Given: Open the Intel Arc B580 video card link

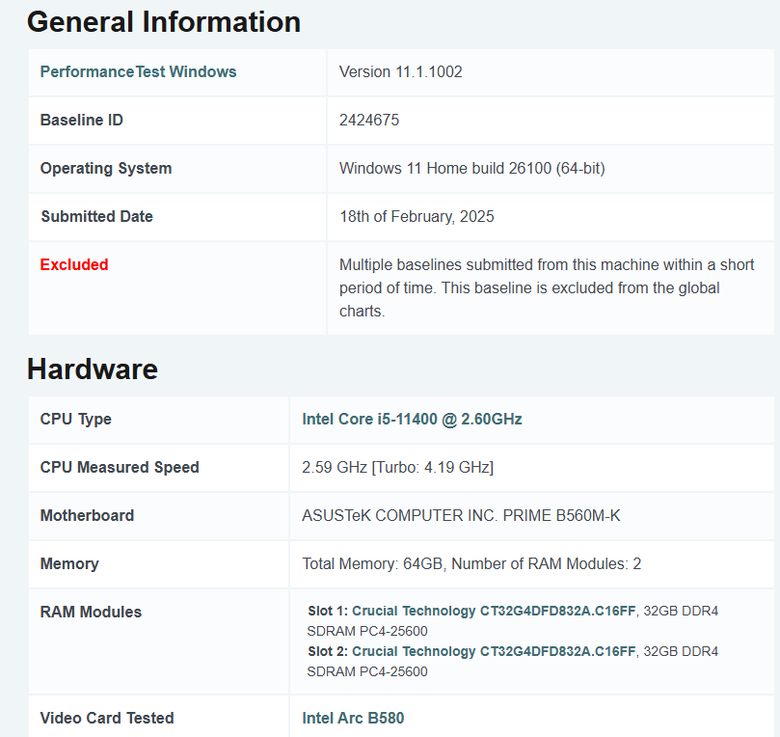Looking at the screenshot, I should point(353,718).
